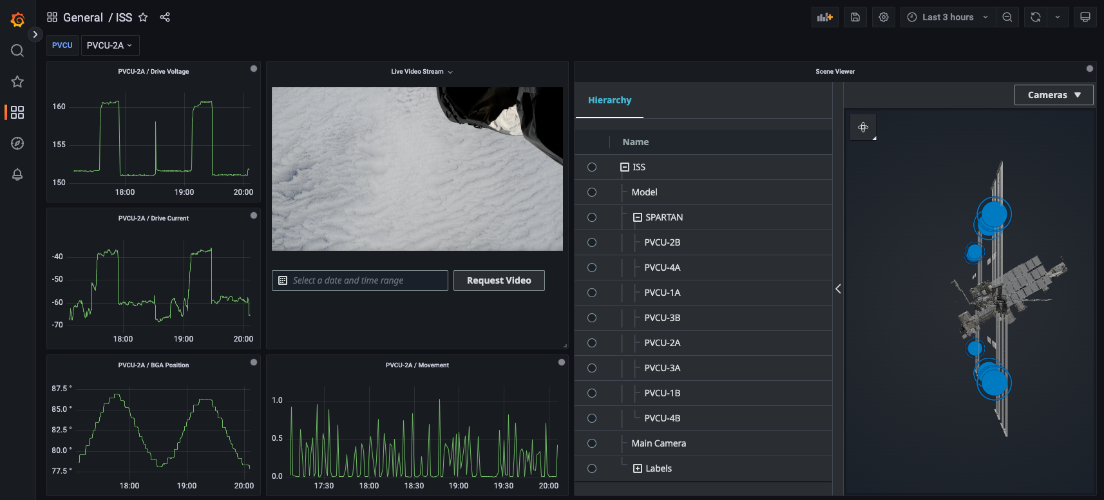Collapse the hierarchy panel with left chevron

coord(838,288)
